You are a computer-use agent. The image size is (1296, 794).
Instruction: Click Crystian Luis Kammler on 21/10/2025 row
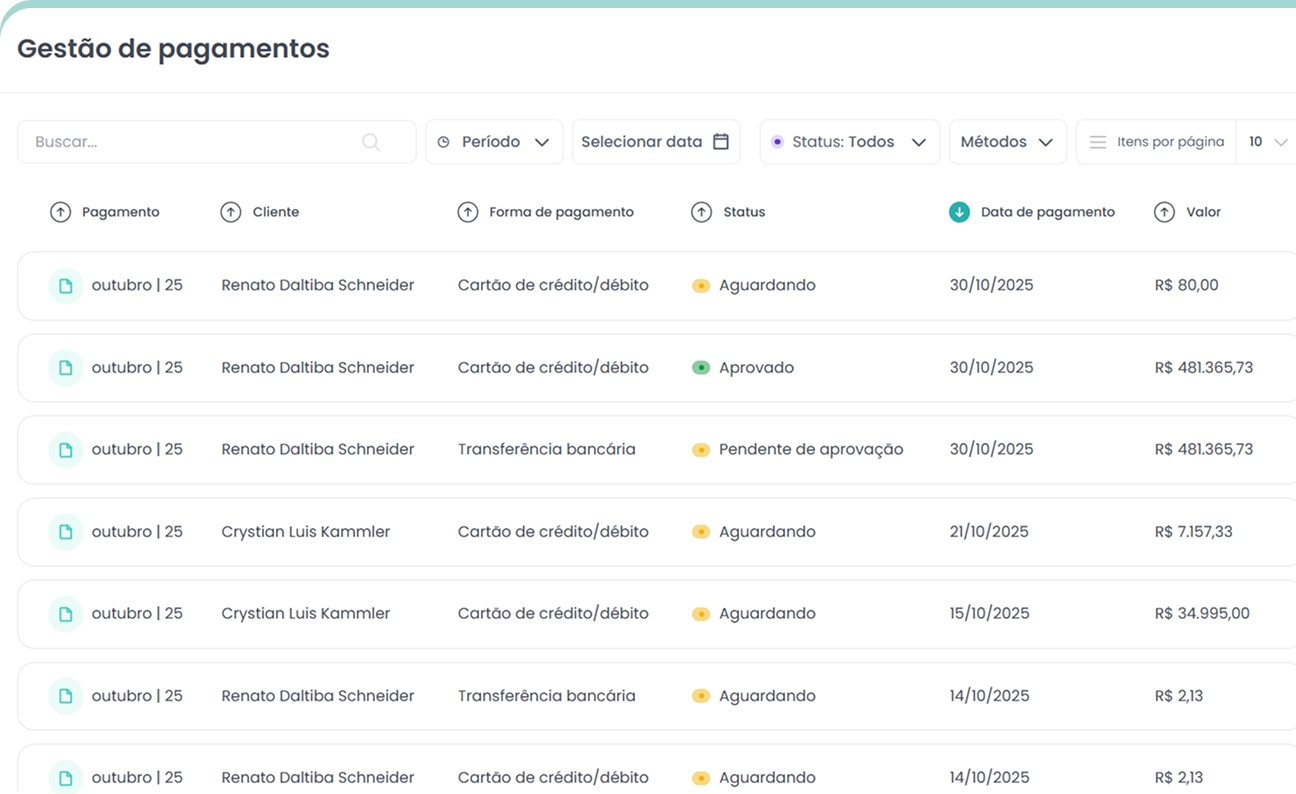[x=305, y=532]
